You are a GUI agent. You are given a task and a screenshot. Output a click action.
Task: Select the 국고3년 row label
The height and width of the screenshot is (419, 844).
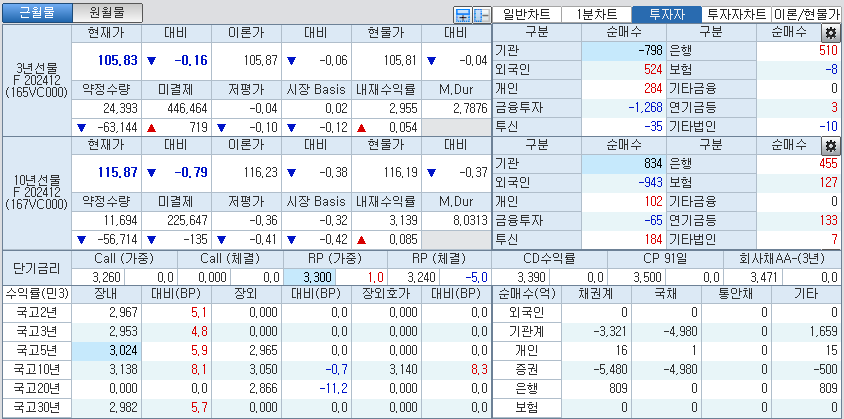[x=37, y=331]
